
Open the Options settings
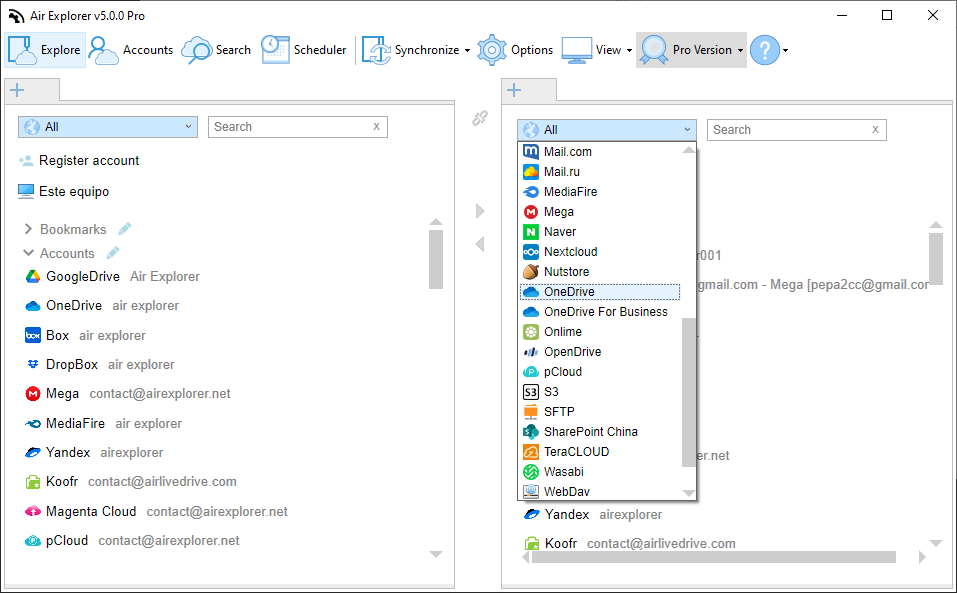point(515,50)
